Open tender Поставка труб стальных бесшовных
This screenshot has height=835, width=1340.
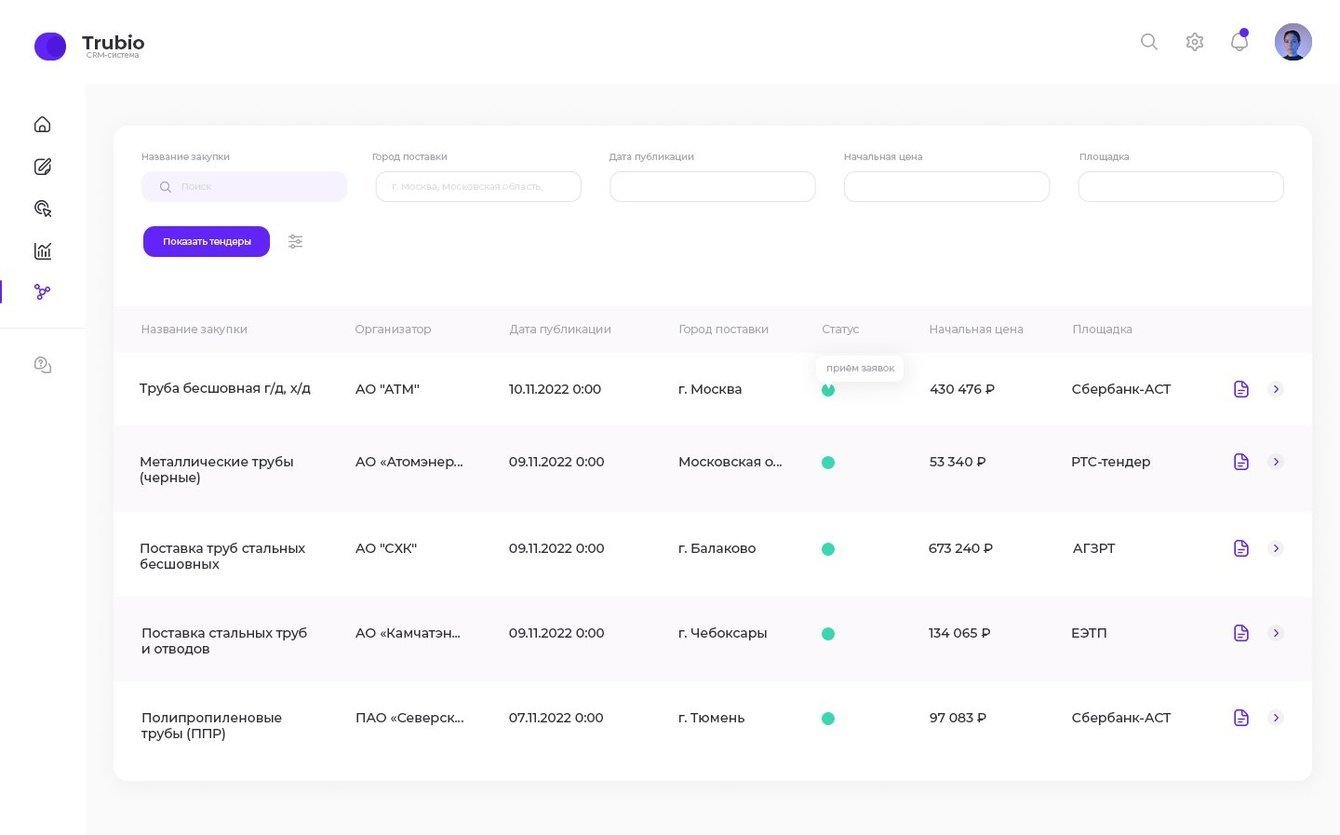pyautogui.click(x=222, y=556)
